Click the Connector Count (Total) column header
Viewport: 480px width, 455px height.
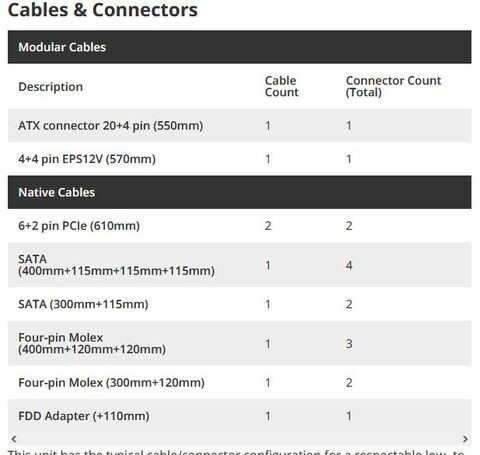[393, 86]
